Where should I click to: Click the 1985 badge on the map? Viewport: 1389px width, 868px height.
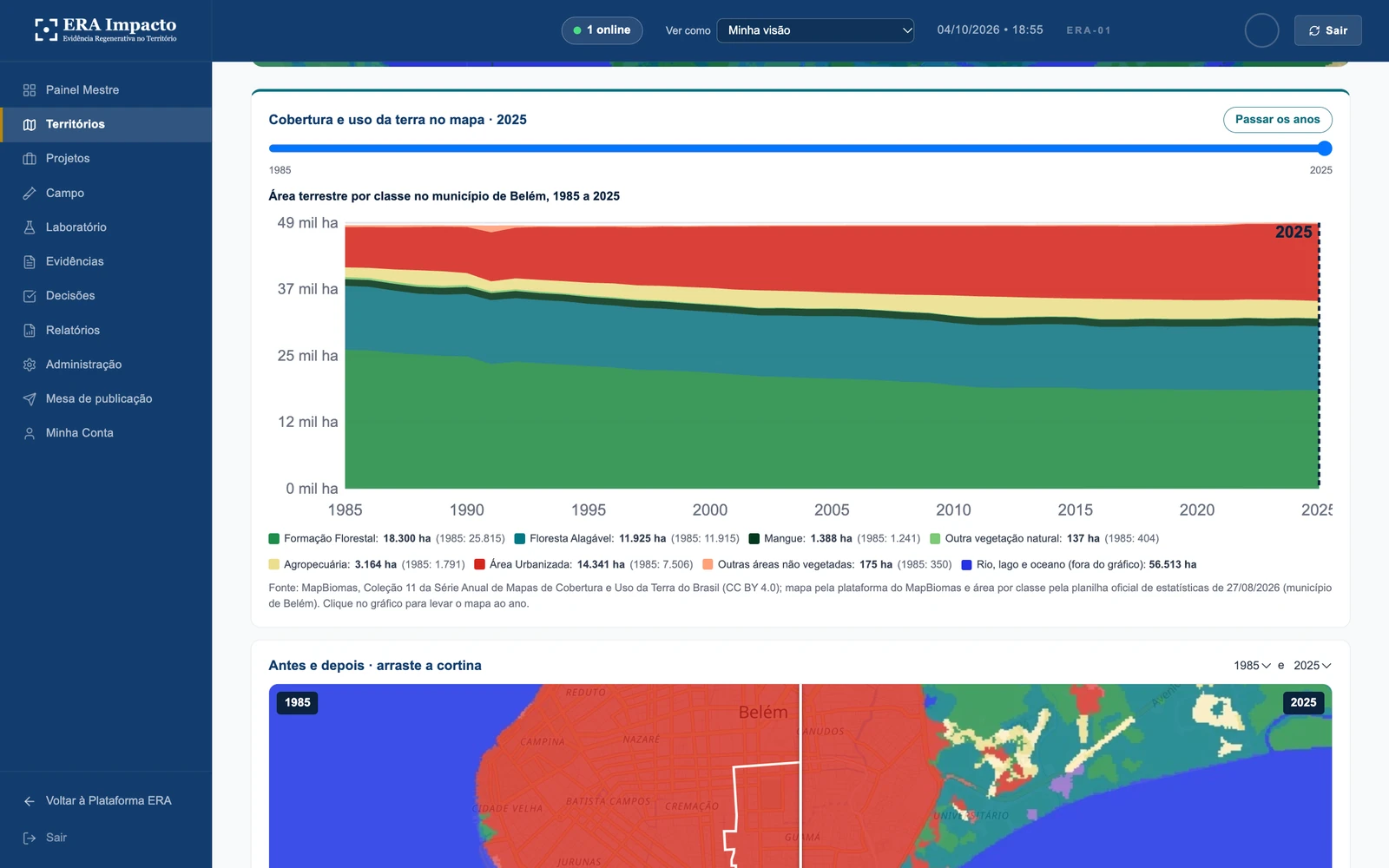[x=297, y=702]
